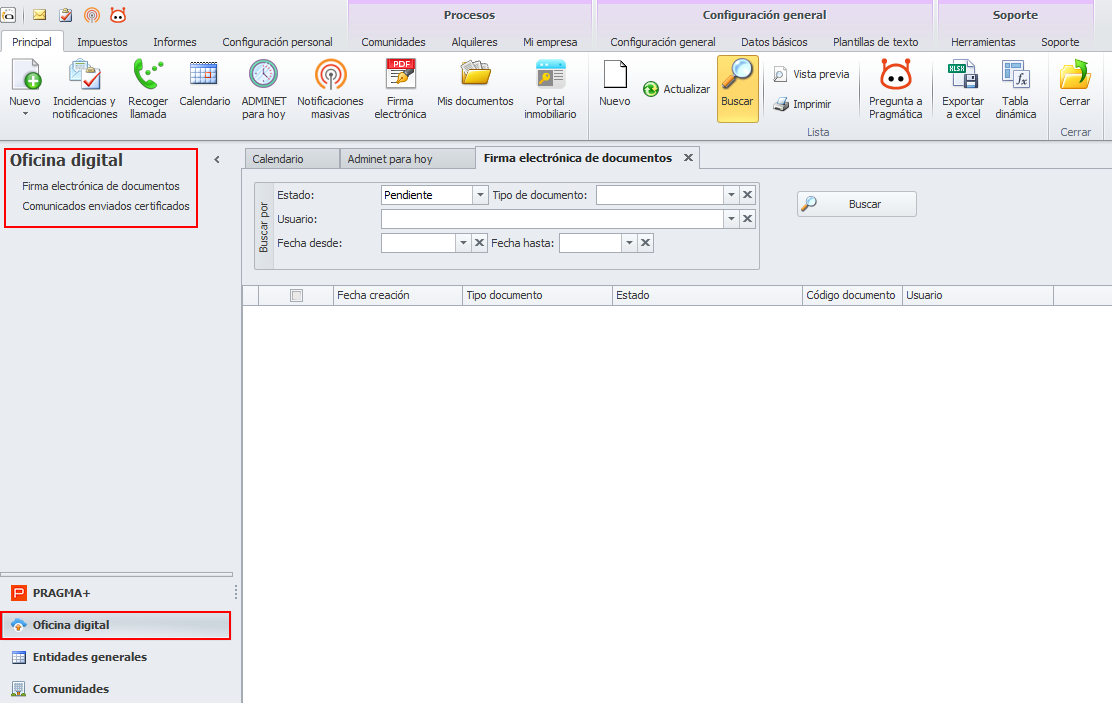Open ADMINET para hoy clock icon
Viewport: 1112px width, 703px height.
(x=263, y=75)
